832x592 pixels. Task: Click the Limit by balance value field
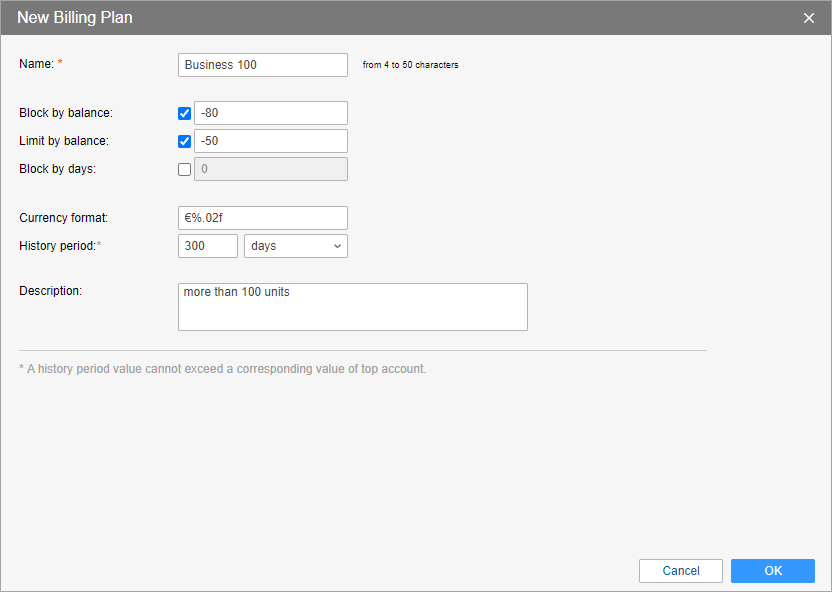[x=270, y=141]
